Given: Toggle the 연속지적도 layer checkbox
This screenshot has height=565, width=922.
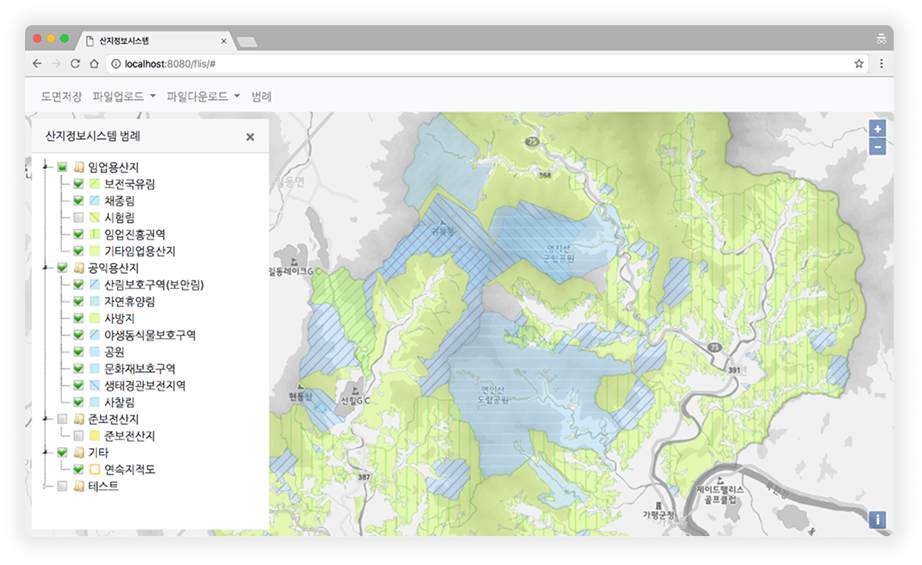Looking at the screenshot, I should point(78,470).
